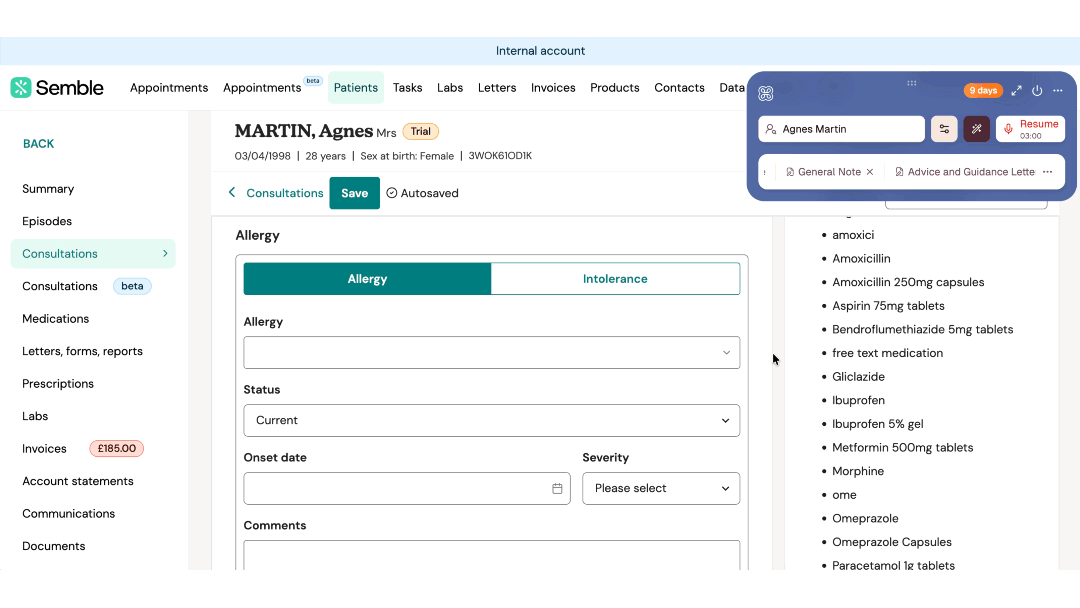This screenshot has height=608, width=1080.
Task: Open Invoices in the top navigation bar
Action: 553,87
